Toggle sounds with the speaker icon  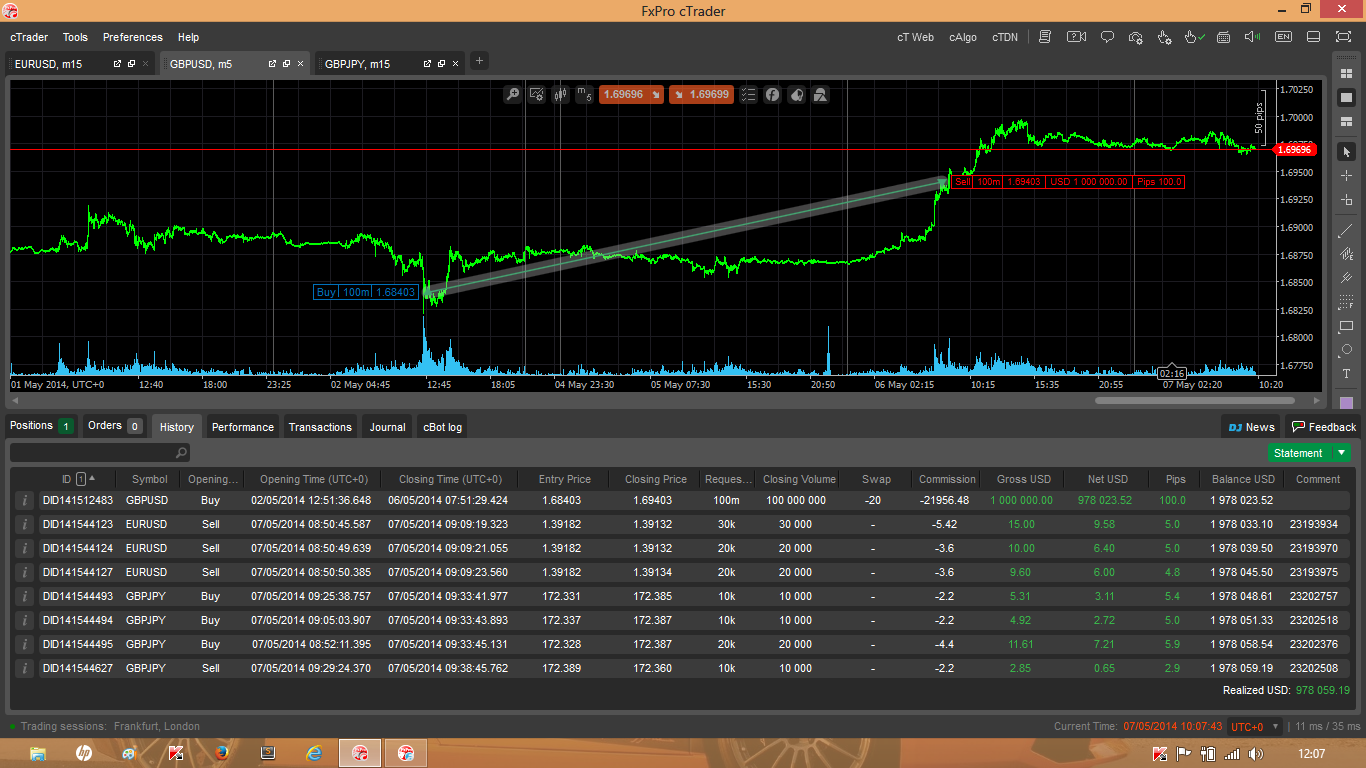pyautogui.click(x=1252, y=37)
